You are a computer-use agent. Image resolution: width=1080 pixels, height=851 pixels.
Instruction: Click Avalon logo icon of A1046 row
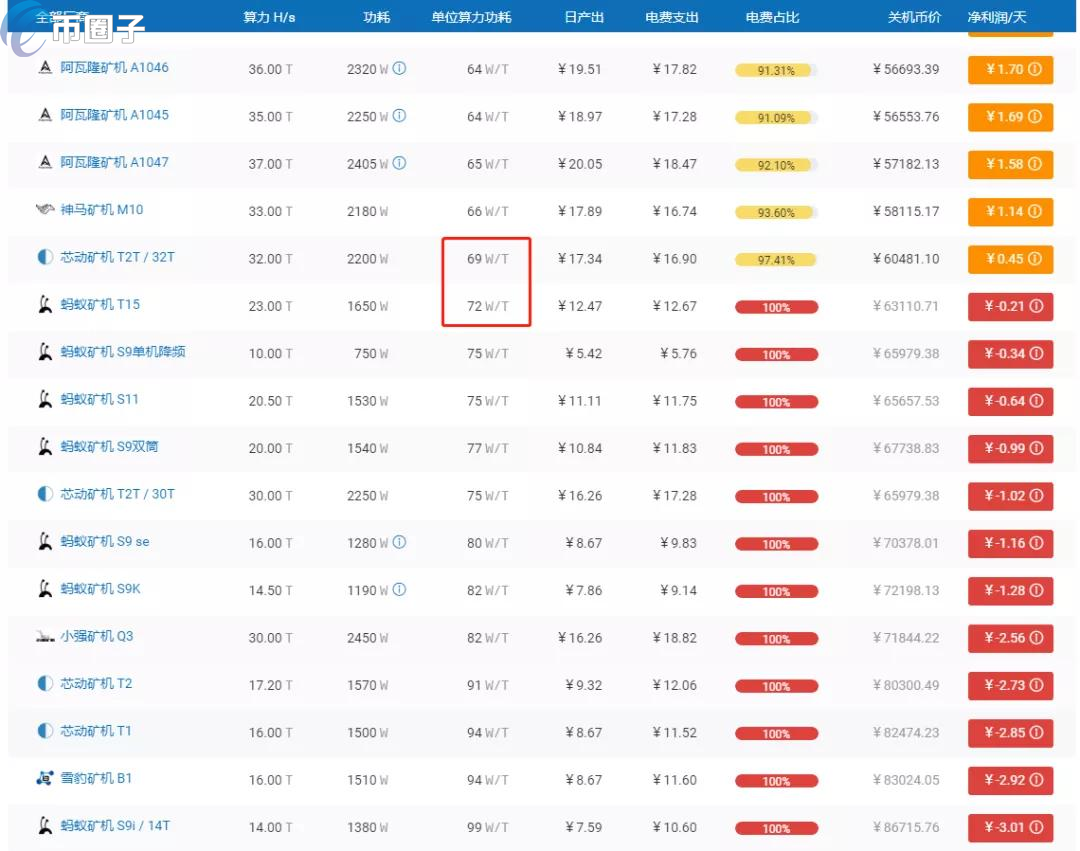[x=45, y=67]
